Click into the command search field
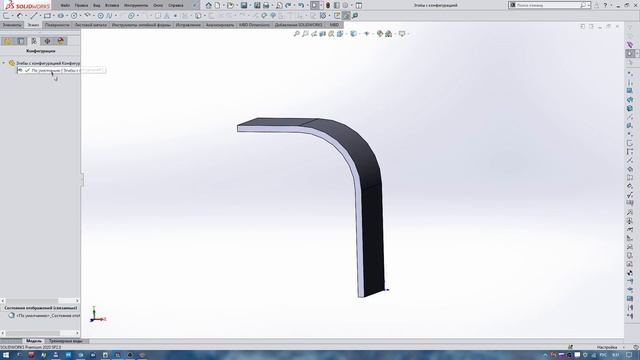Image resolution: width=640 pixels, height=360 pixels. tap(548, 5)
